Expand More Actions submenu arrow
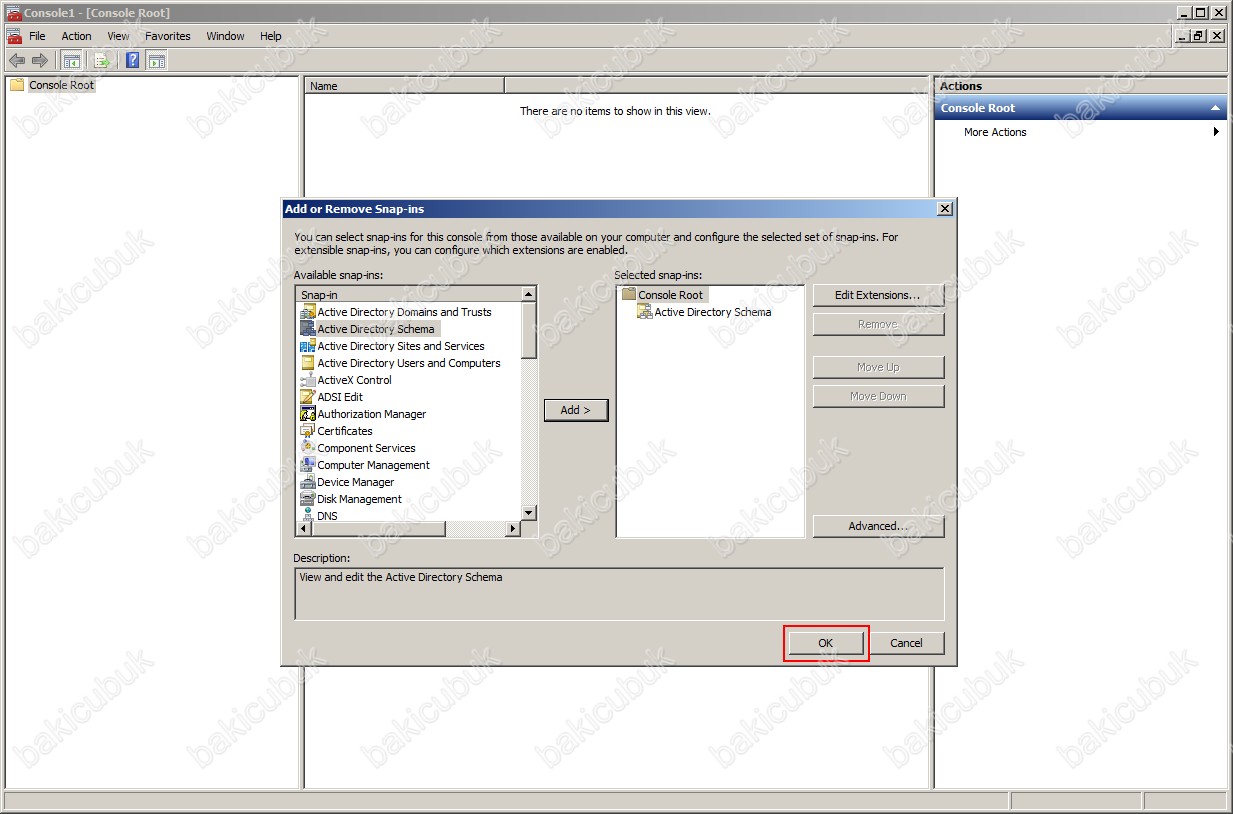The image size is (1233, 814). pyautogui.click(x=1216, y=132)
